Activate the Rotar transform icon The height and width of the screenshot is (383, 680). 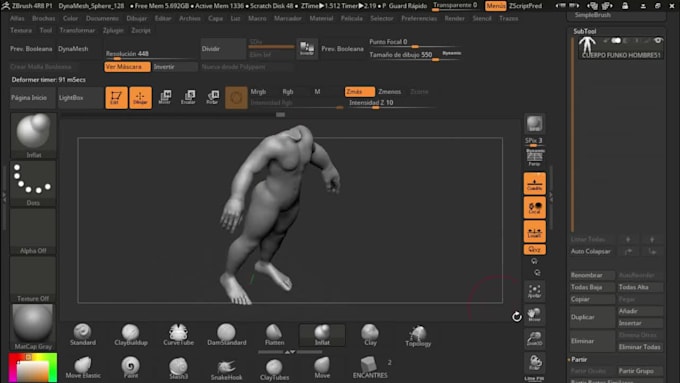pyautogui.click(x=212, y=97)
